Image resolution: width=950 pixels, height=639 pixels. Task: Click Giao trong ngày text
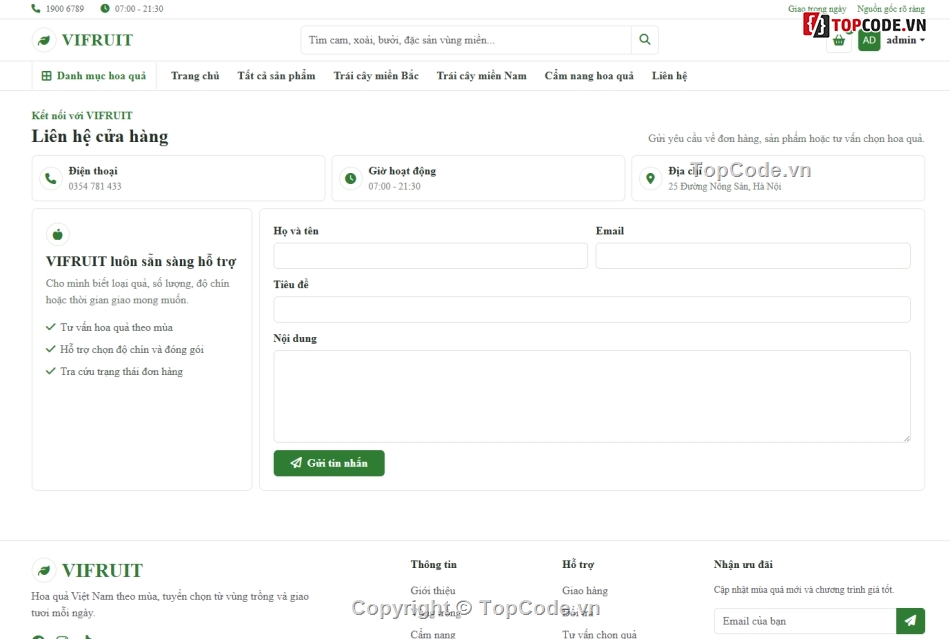[817, 9]
